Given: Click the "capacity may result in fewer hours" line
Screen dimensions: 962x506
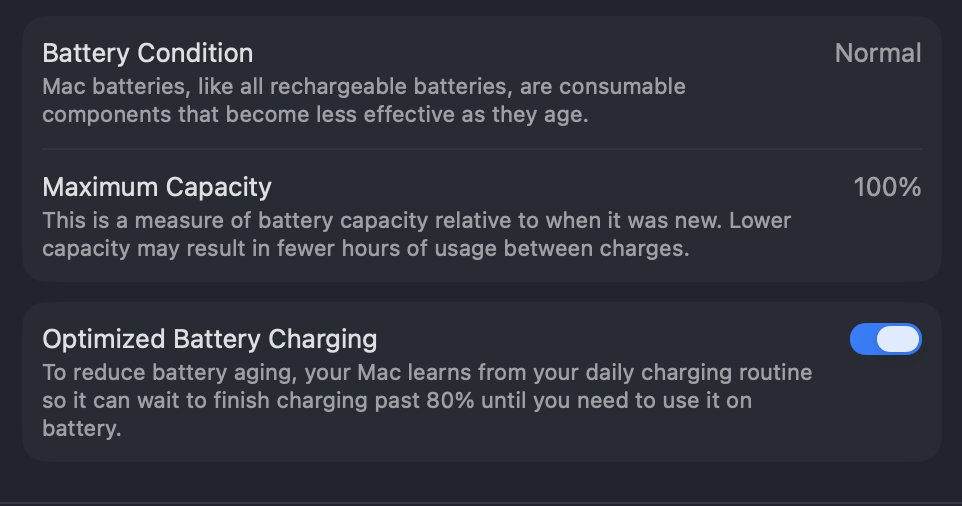Looking at the screenshot, I should click(x=366, y=248).
